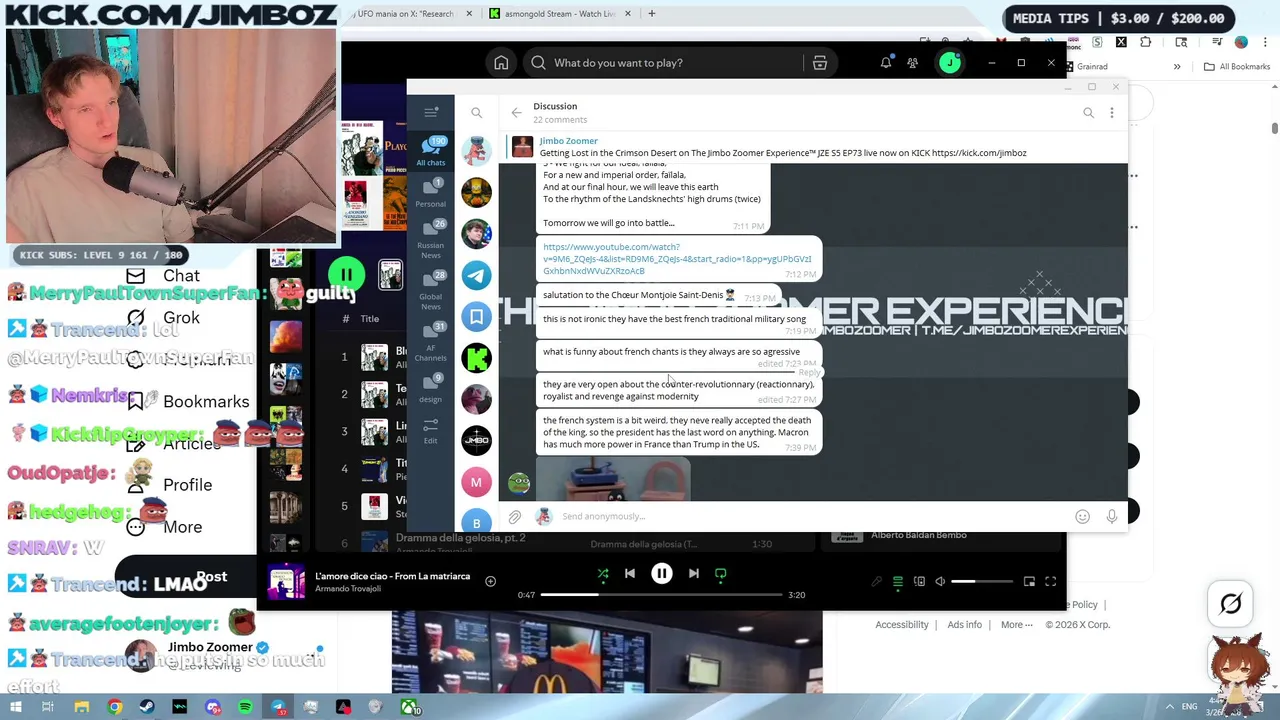This screenshot has width=1280, height=720.
Task: Open Xbox app from the taskbar
Action: [x=409, y=708]
